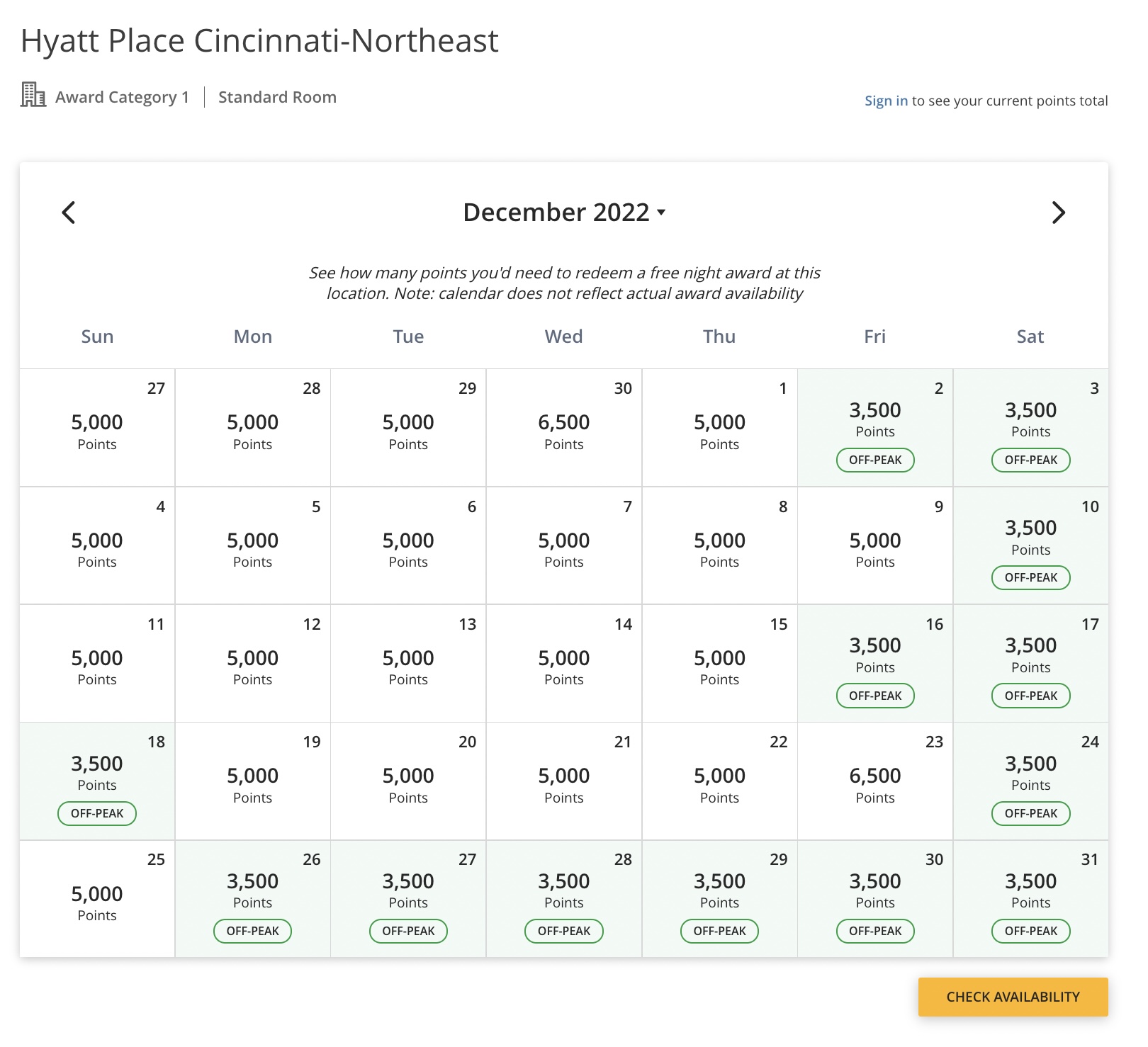The image size is (1148, 1047).
Task: Advance to next month with right chevron
Action: point(1058,213)
